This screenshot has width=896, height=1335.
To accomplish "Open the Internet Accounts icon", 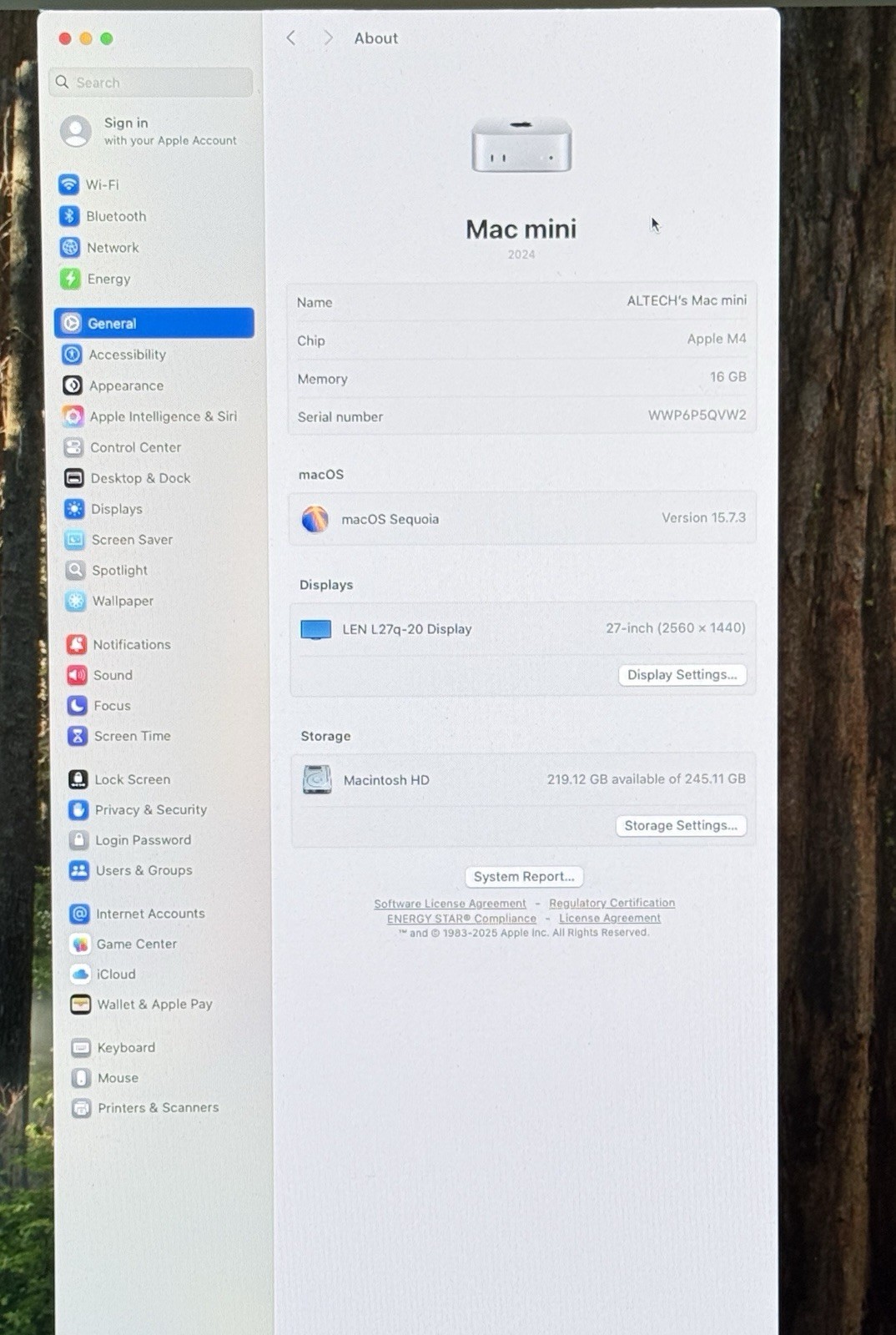I will (x=80, y=914).
